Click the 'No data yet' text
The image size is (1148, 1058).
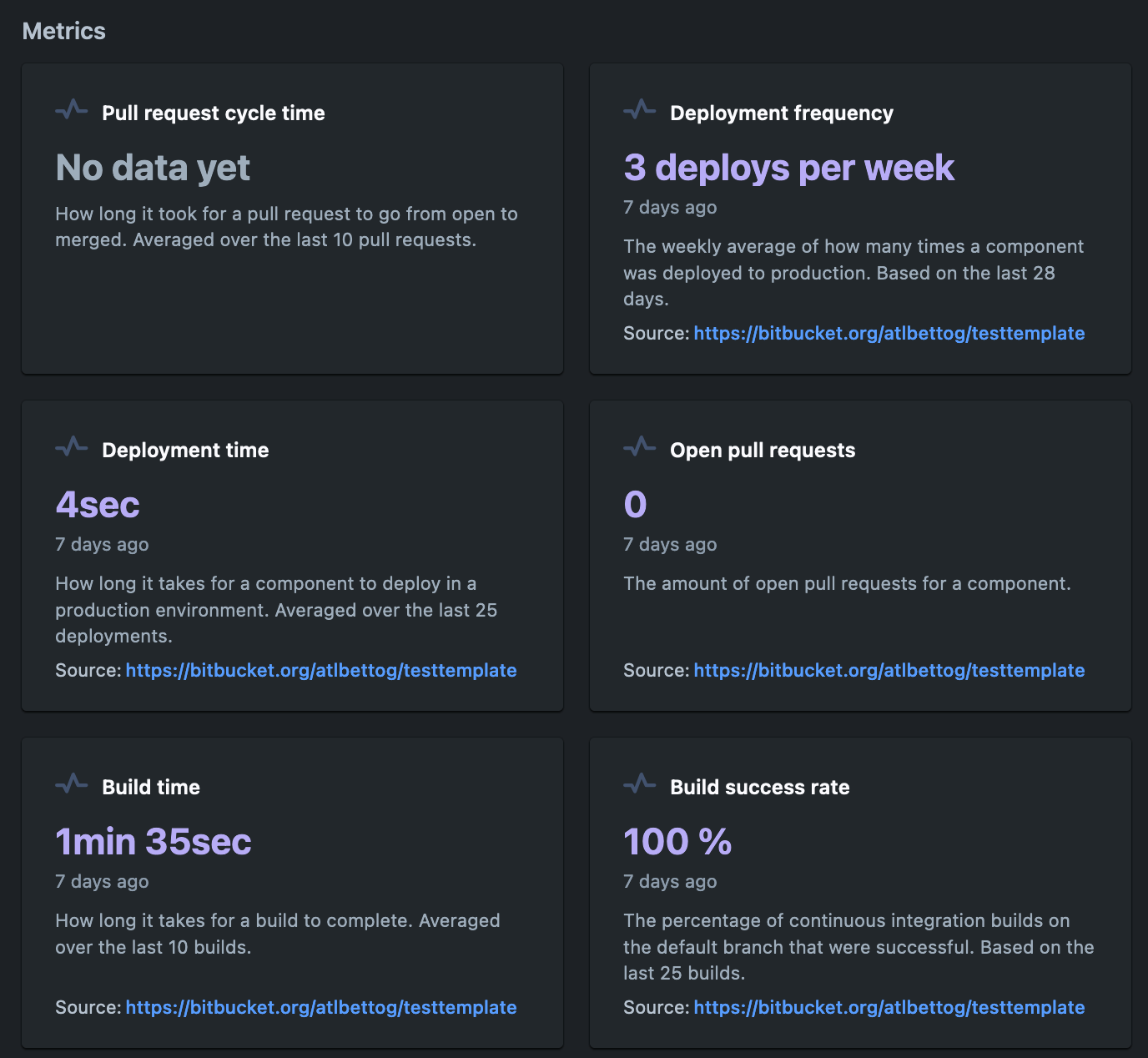pos(153,168)
